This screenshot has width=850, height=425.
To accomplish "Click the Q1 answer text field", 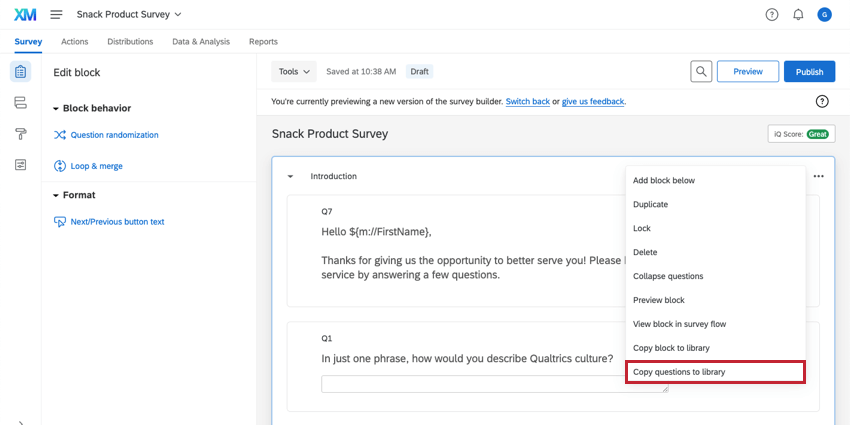I will (495, 384).
